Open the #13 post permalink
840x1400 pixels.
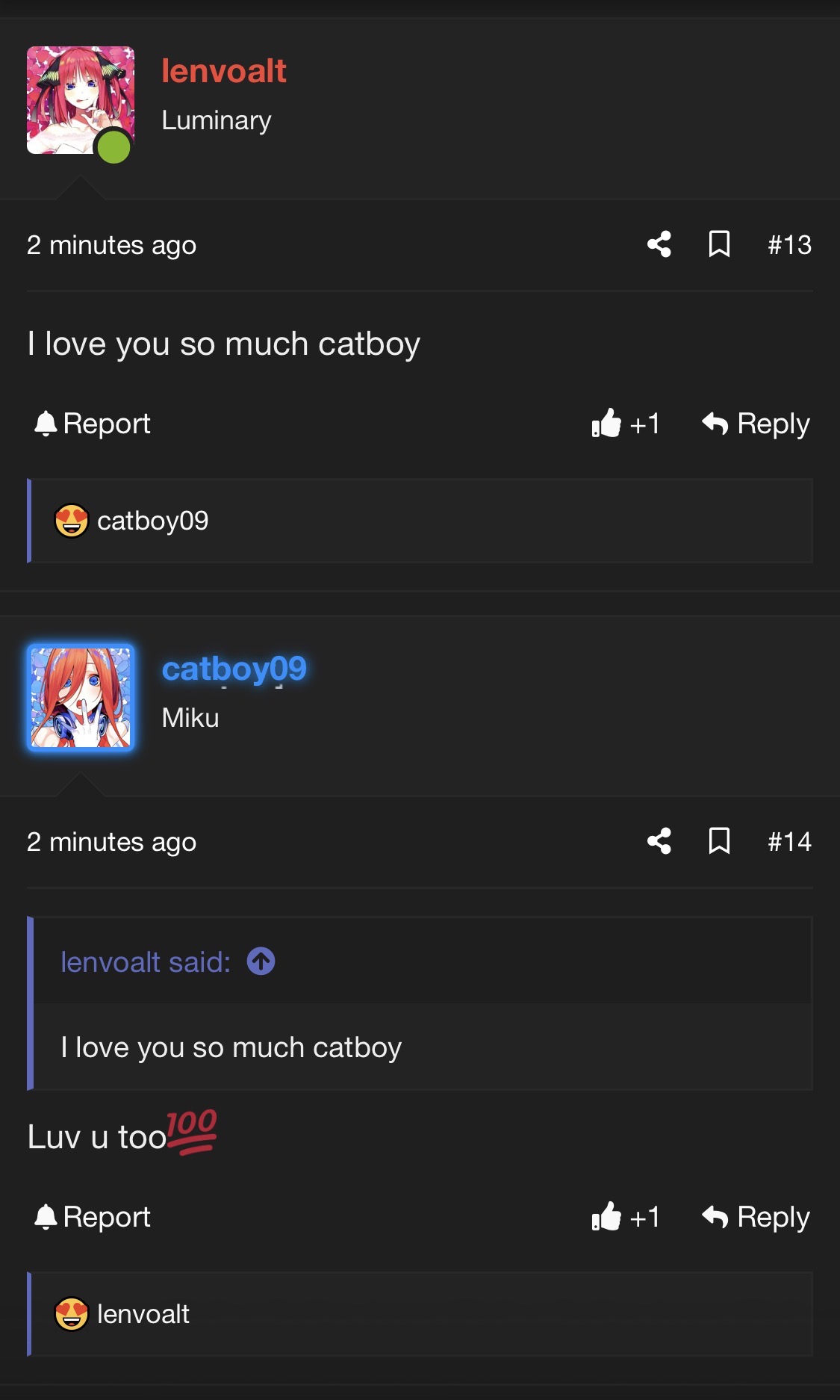(790, 245)
